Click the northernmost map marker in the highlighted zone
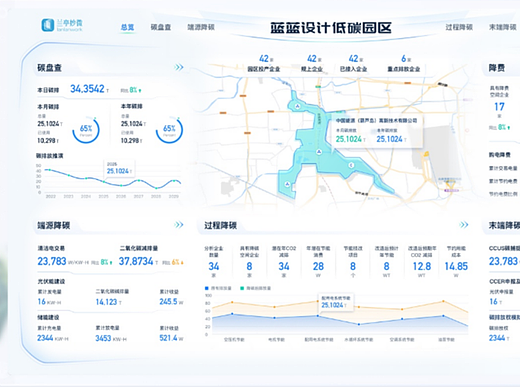Viewport: 520px width, 390px height. tap(298, 106)
